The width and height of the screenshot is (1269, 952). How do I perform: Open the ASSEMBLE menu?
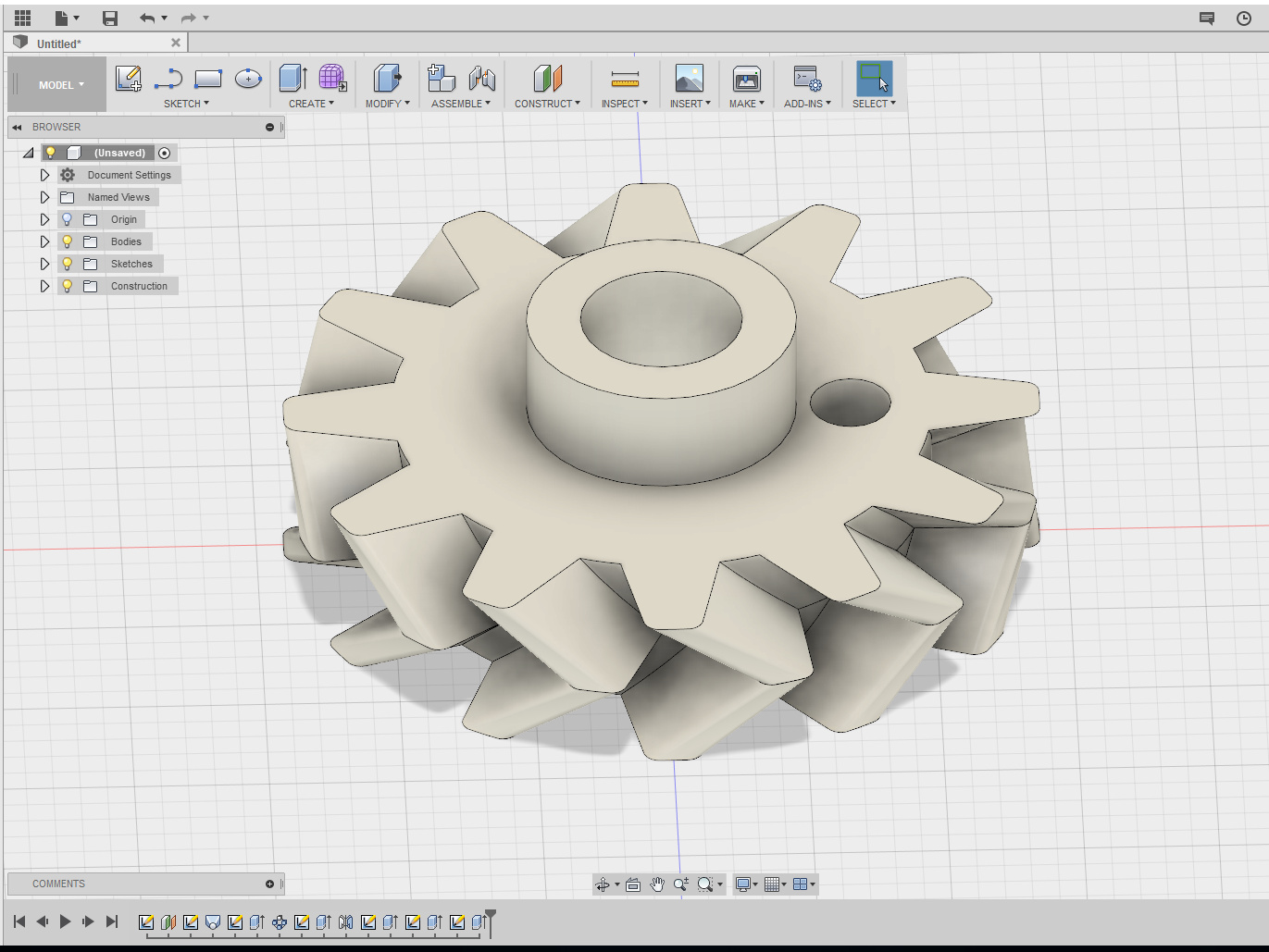click(461, 104)
